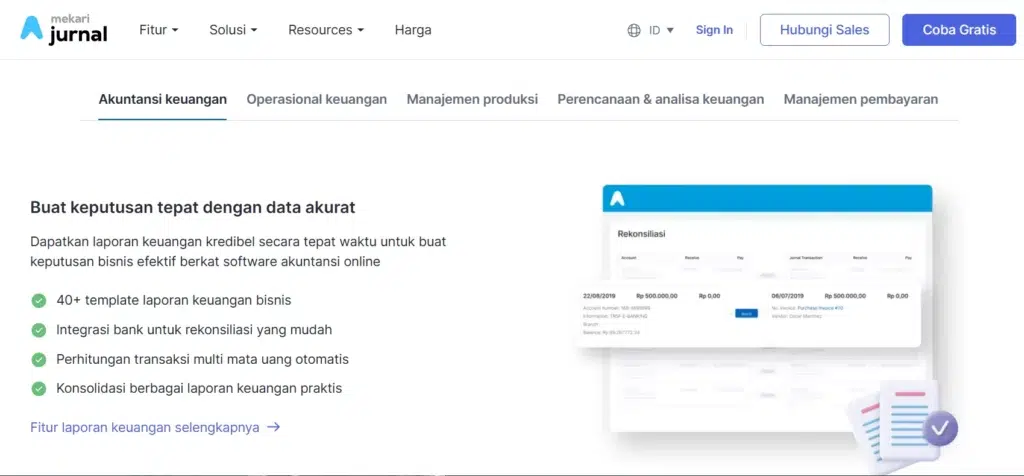1024x476 pixels.
Task: Click the globe language icon
Action: click(x=633, y=30)
